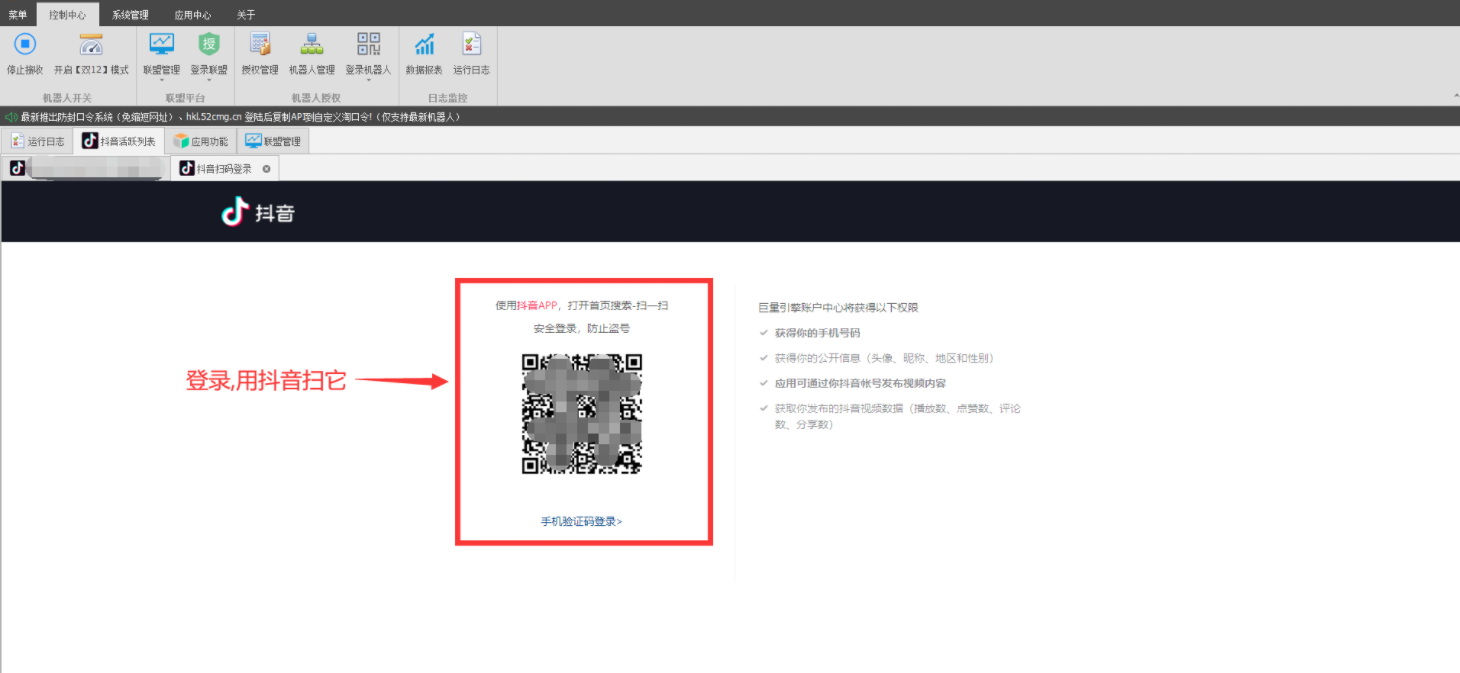Click the line 应用可通过你抖音帐号发布视频内容
1460x673 pixels.
pyautogui.click(x=860, y=383)
